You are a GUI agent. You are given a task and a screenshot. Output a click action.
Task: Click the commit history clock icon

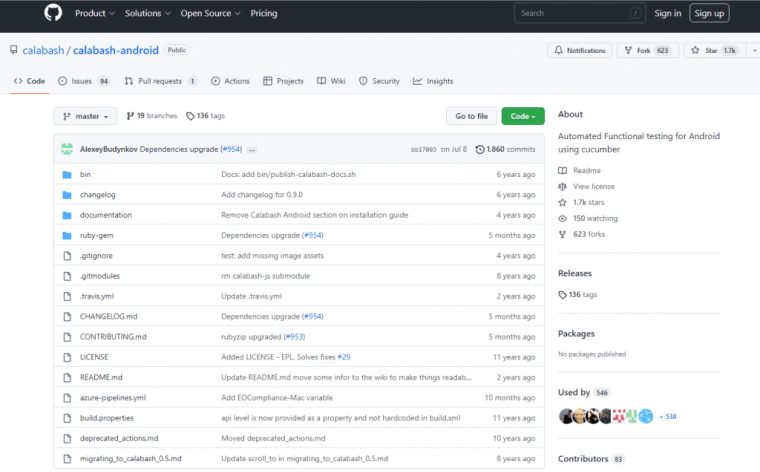click(479, 149)
